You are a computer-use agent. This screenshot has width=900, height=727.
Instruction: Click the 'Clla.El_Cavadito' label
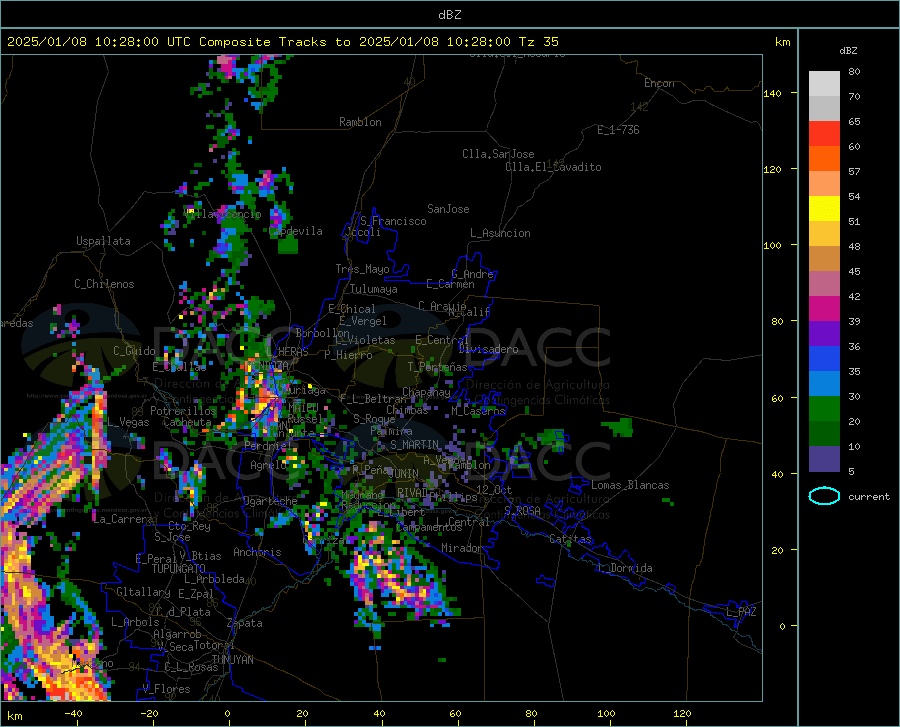(x=553, y=167)
